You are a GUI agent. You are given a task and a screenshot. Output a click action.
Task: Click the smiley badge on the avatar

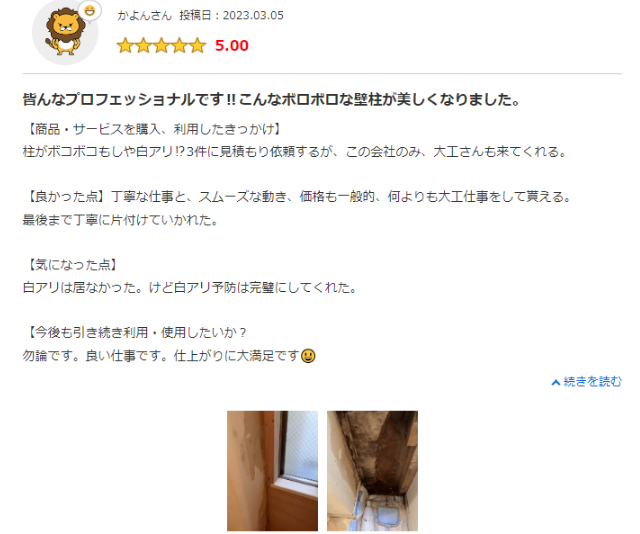[x=90, y=11]
